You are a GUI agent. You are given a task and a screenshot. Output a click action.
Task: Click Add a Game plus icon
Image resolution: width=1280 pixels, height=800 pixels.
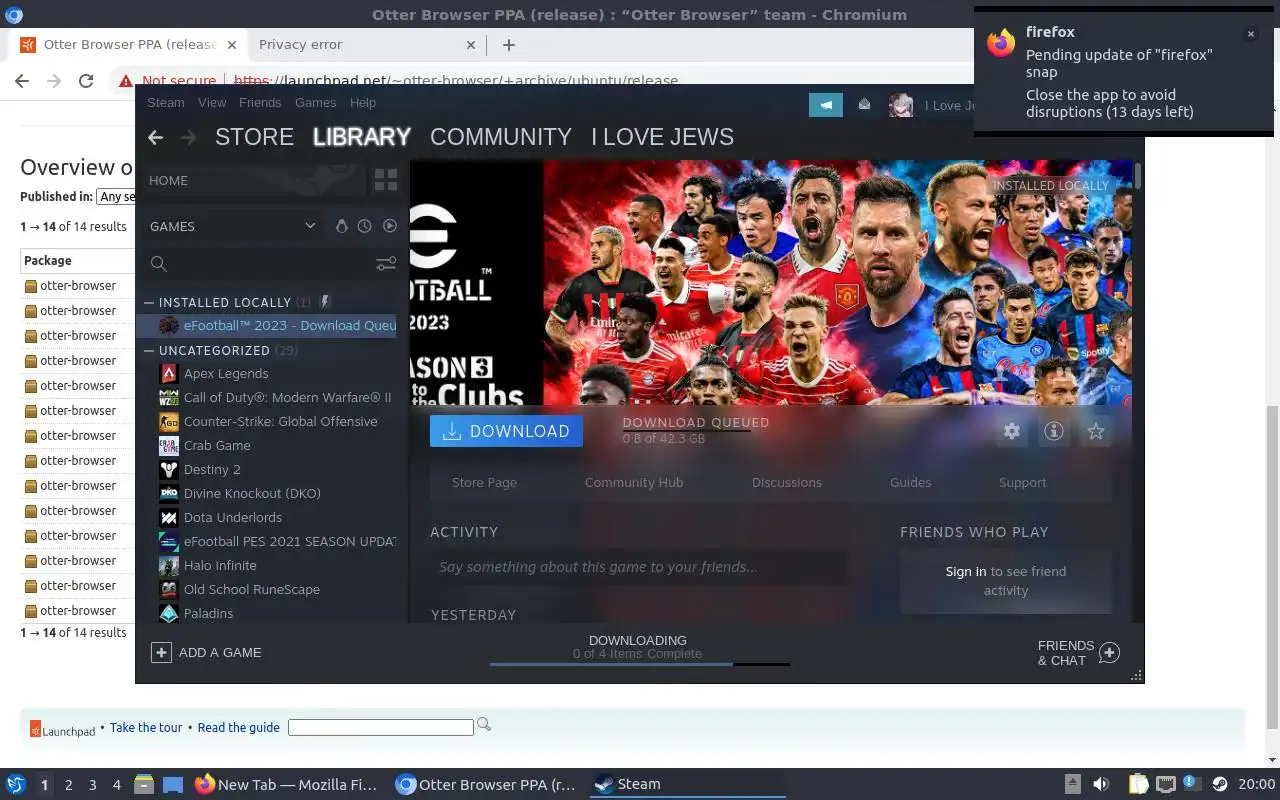[161, 652]
